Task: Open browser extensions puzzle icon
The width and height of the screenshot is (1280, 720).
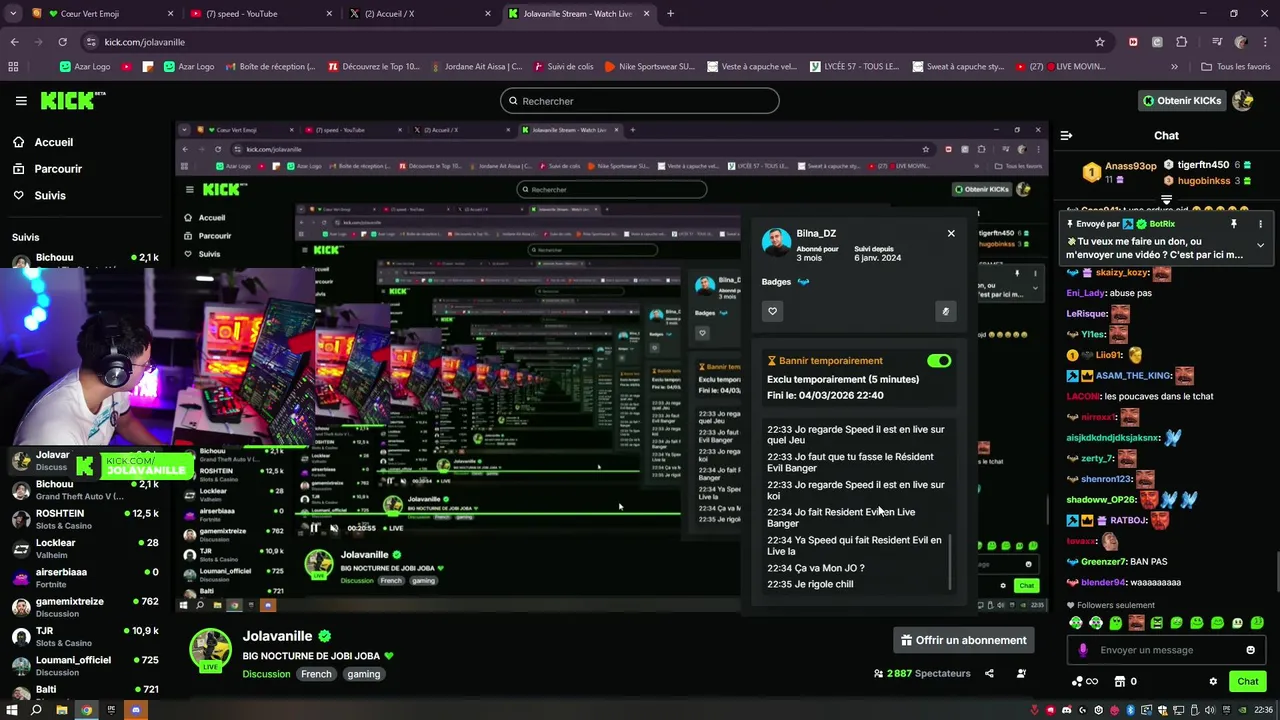Action: pyautogui.click(x=1182, y=42)
